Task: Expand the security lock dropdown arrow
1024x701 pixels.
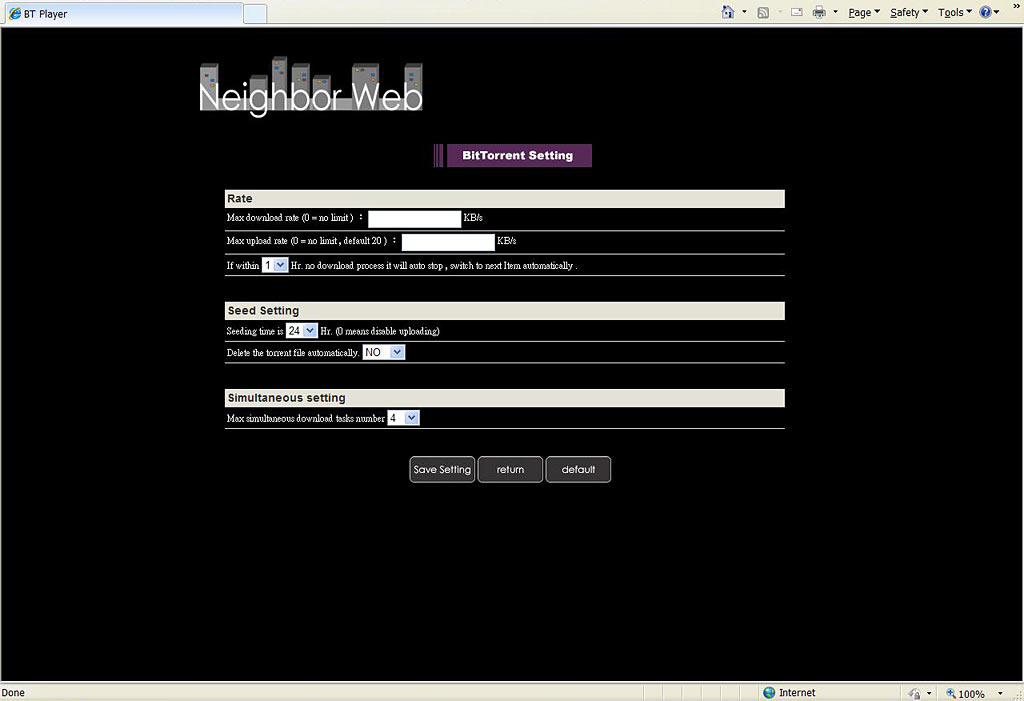Action: pos(929,693)
